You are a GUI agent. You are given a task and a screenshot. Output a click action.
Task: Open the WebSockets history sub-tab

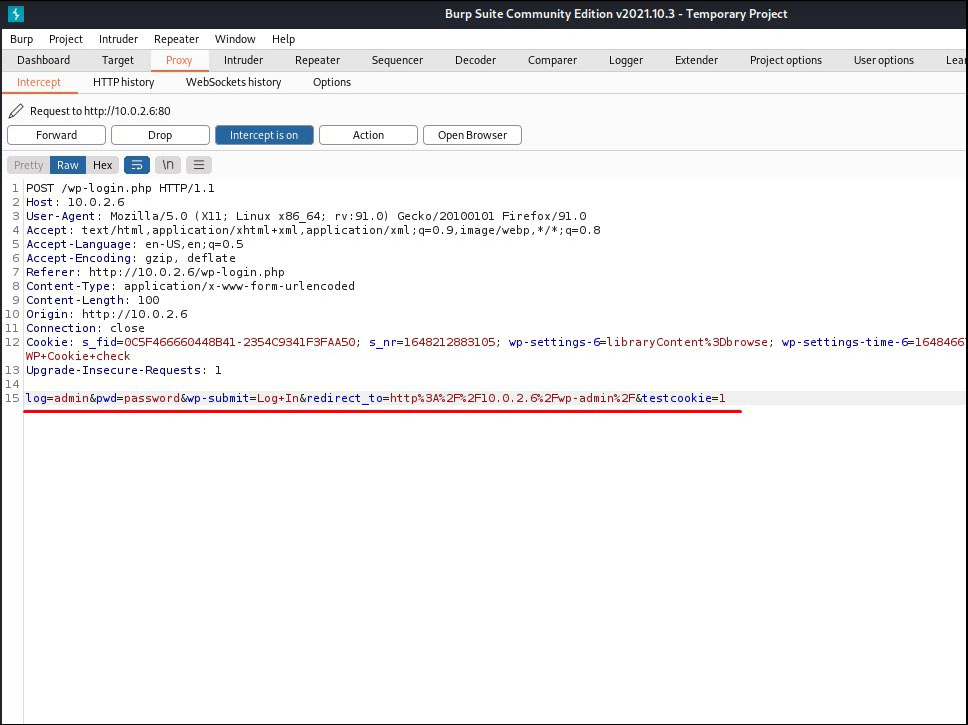[x=233, y=83]
